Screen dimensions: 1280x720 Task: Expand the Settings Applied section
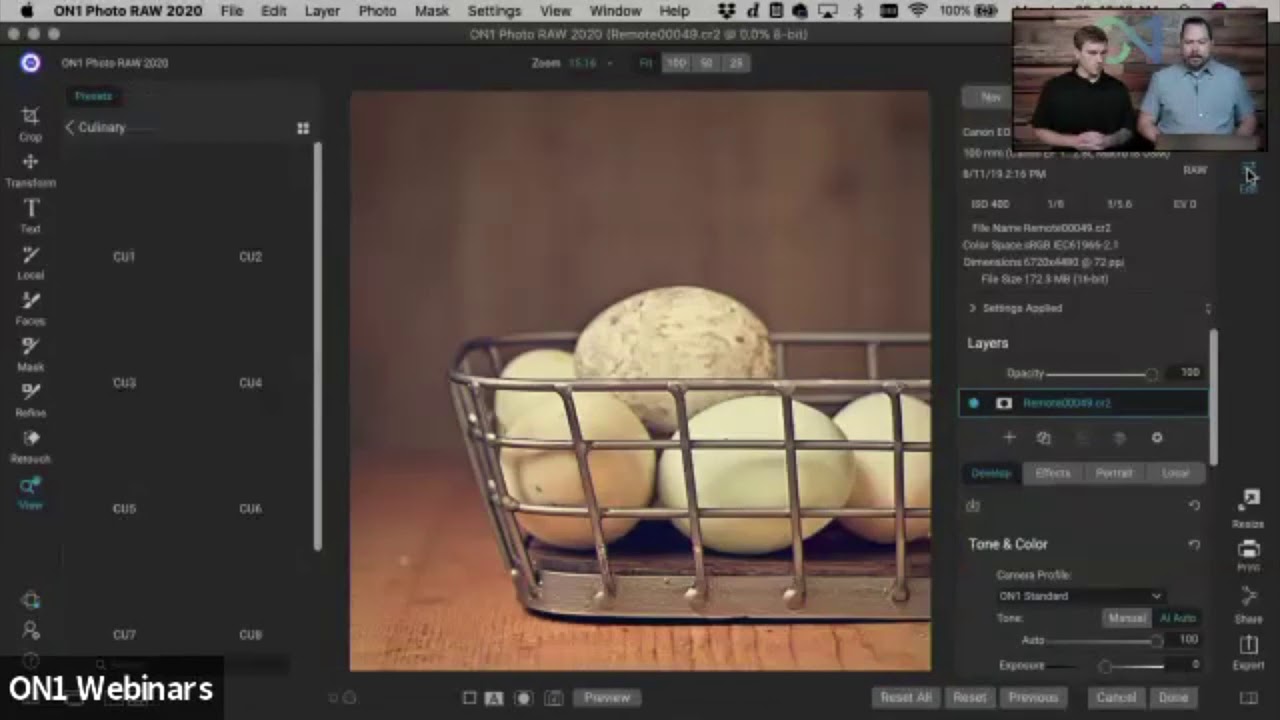(x=972, y=308)
